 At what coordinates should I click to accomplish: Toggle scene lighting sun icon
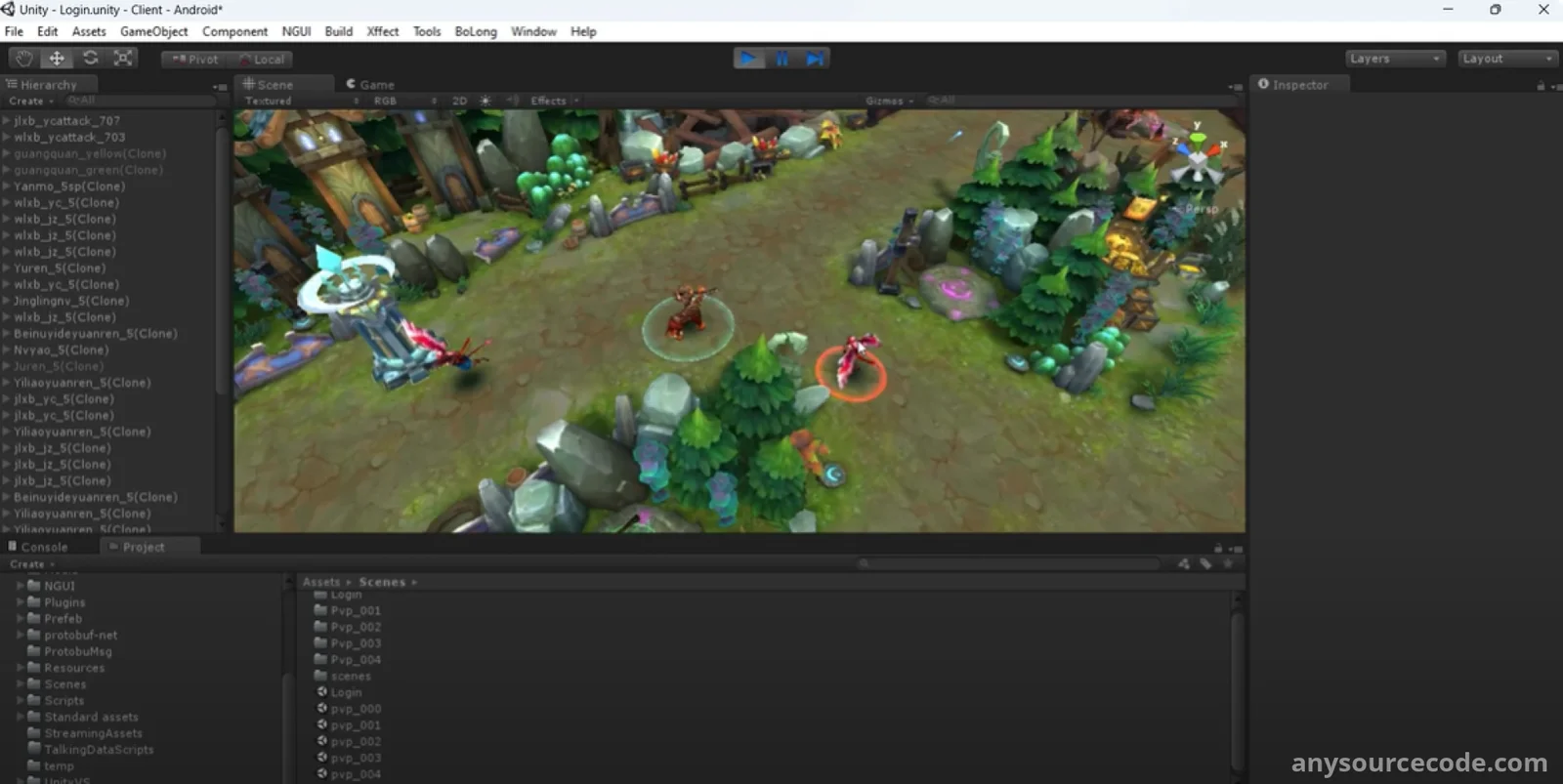[x=486, y=101]
